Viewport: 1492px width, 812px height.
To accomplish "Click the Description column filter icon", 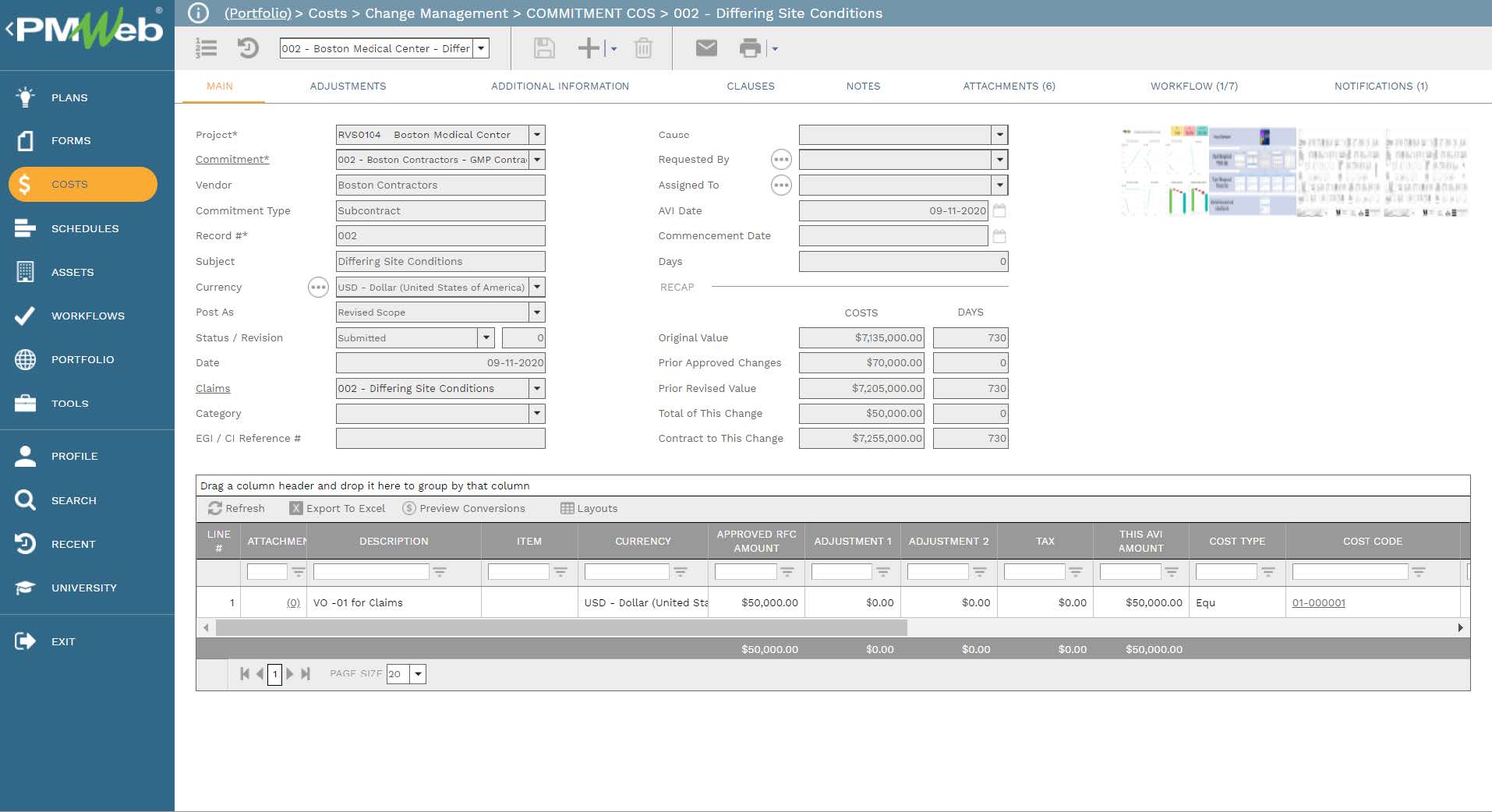I will coord(440,572).
